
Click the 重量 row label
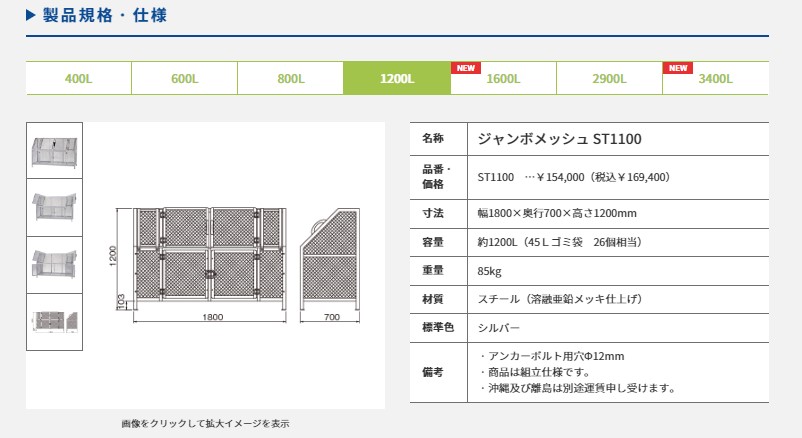pos(433,271)
